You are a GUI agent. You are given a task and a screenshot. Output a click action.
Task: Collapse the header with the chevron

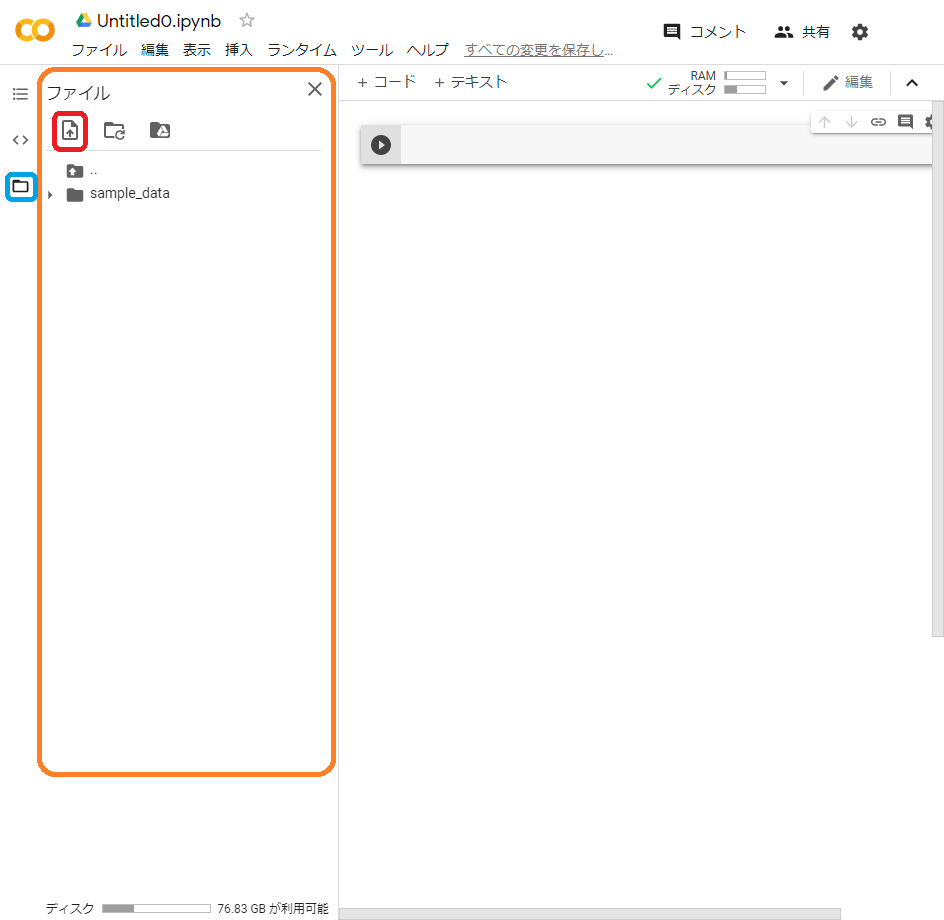point(912,83)
